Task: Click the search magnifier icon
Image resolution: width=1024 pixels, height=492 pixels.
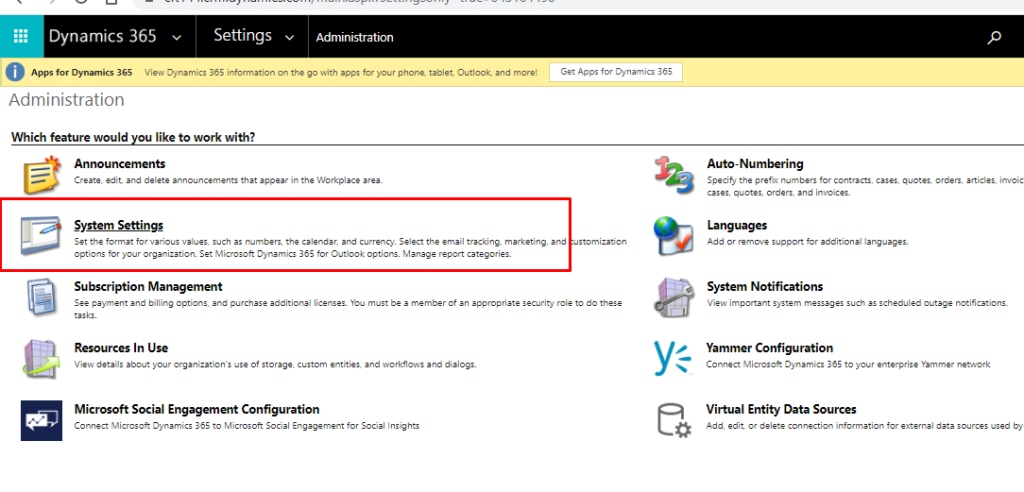Action: [994, 37]
